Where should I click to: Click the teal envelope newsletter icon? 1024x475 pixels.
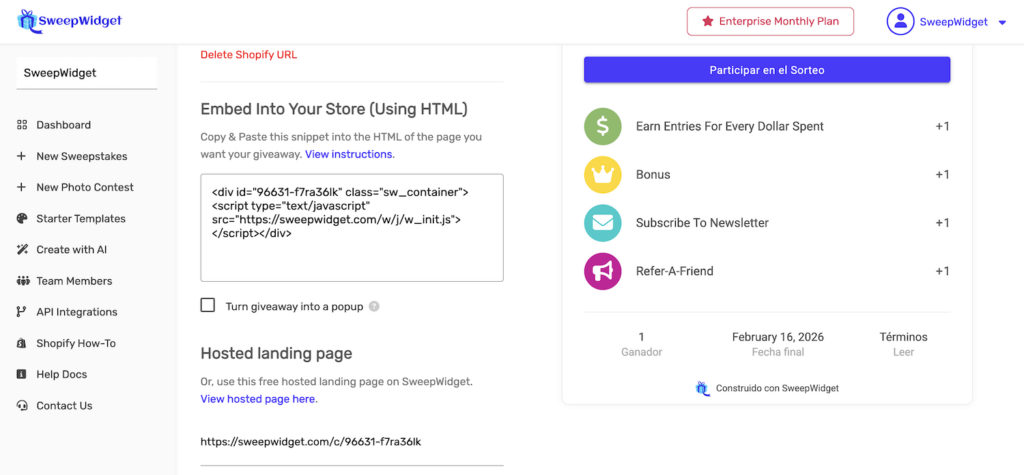pyautogui.click(x=603, y=223)
